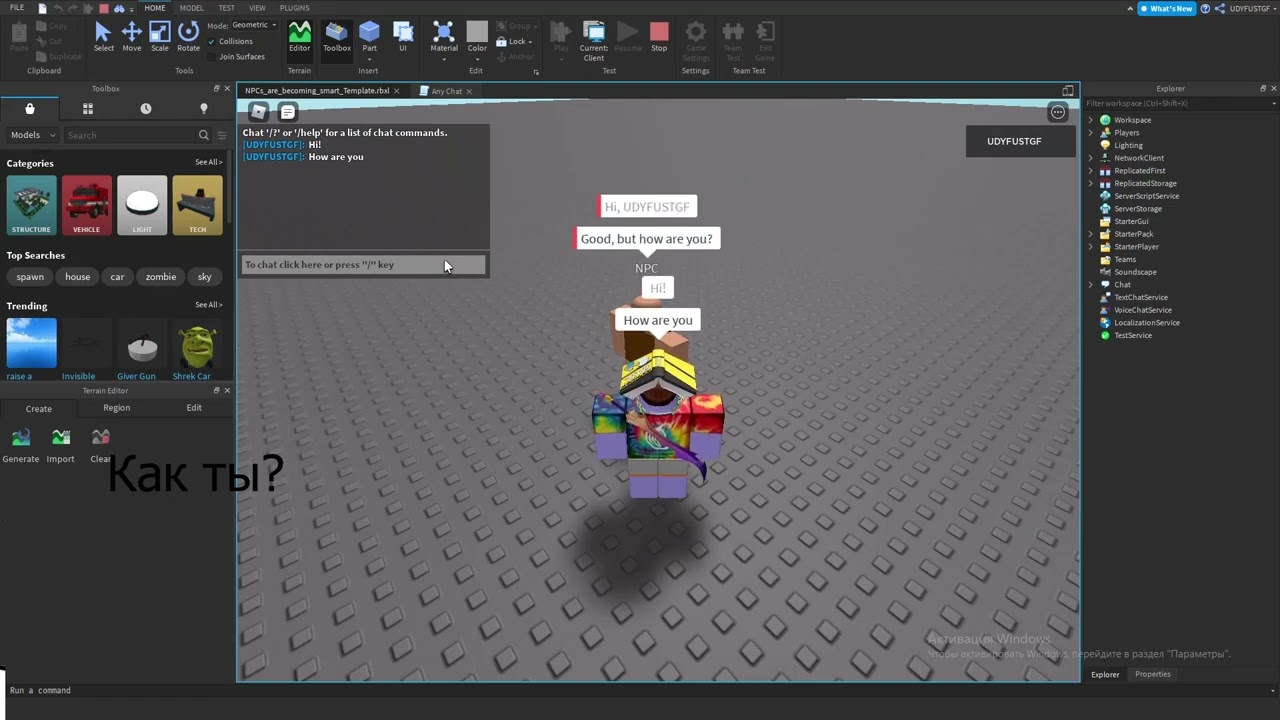Image resolution: width=1280 pixels, height=720 pixels.
Task: Open the FILE menu
Action: point(17,8)
